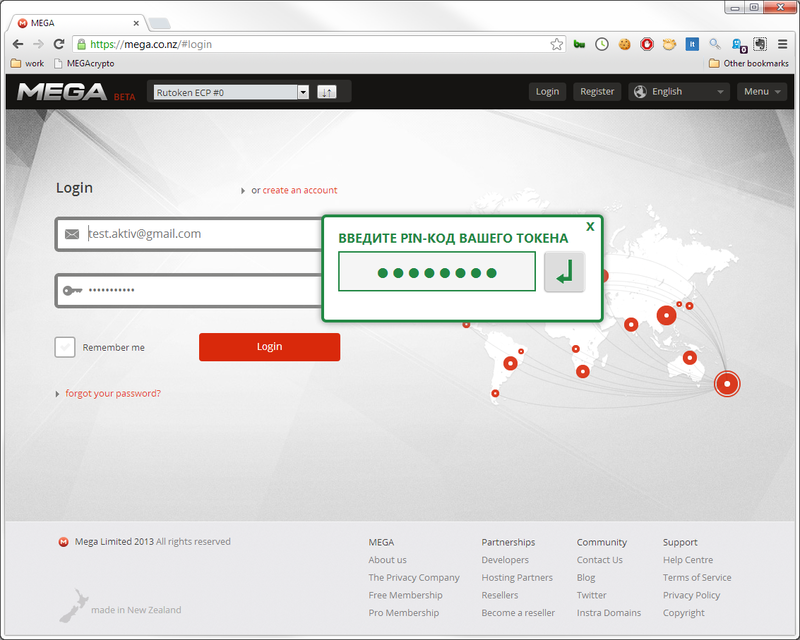
Task: Open the Pro Membership footer link
Action: point(404,613)
